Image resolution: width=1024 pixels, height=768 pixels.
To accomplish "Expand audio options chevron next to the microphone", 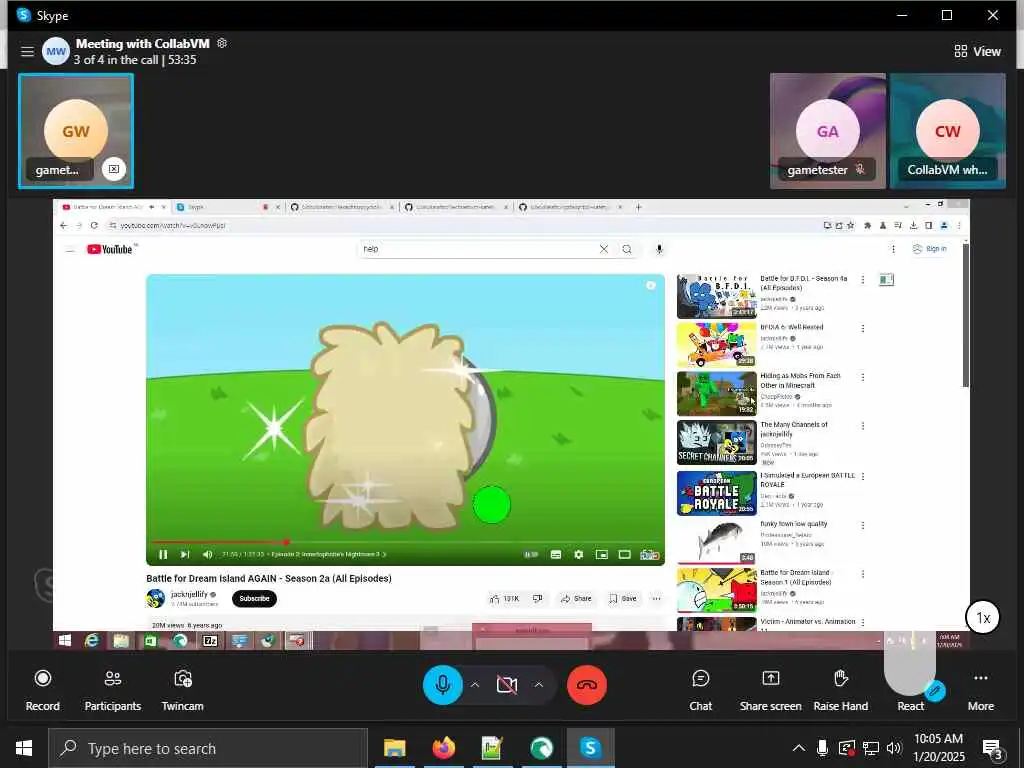I will [475, 684].
